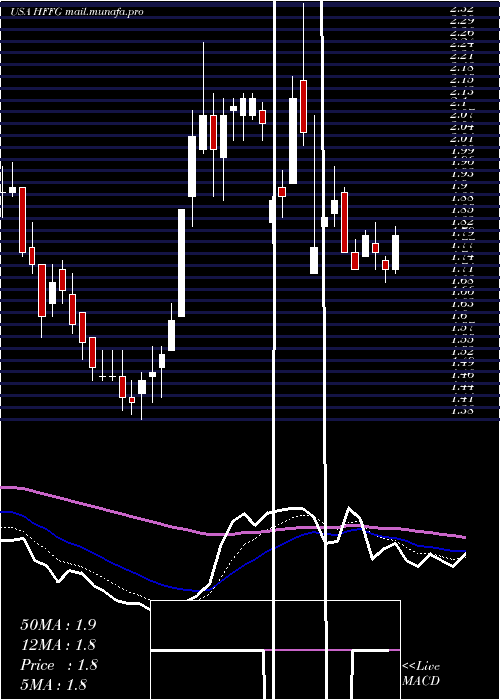Viewport: 500px width, 700px height.
Task: Click the Price : 1.8 legend entry
Action: coord(58,665)
